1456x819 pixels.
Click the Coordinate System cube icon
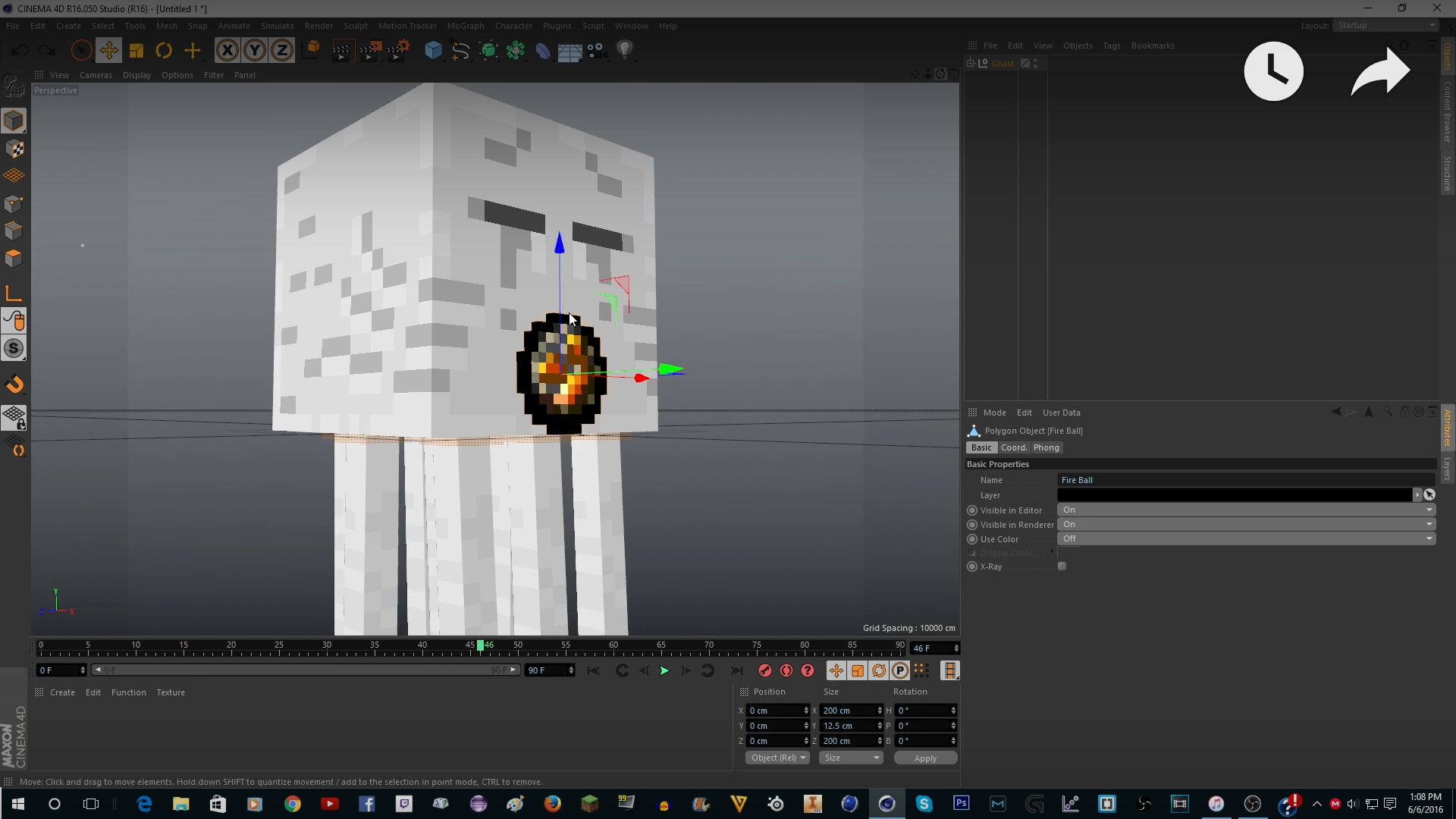point(311,51)
